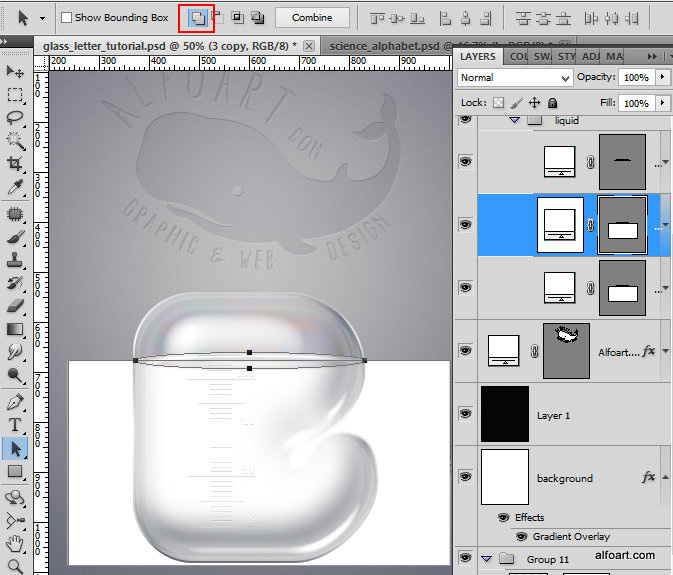This screenshot has height=575, width=673.
Task: Click the Add to shape area icon
Action: click(197, 17)
